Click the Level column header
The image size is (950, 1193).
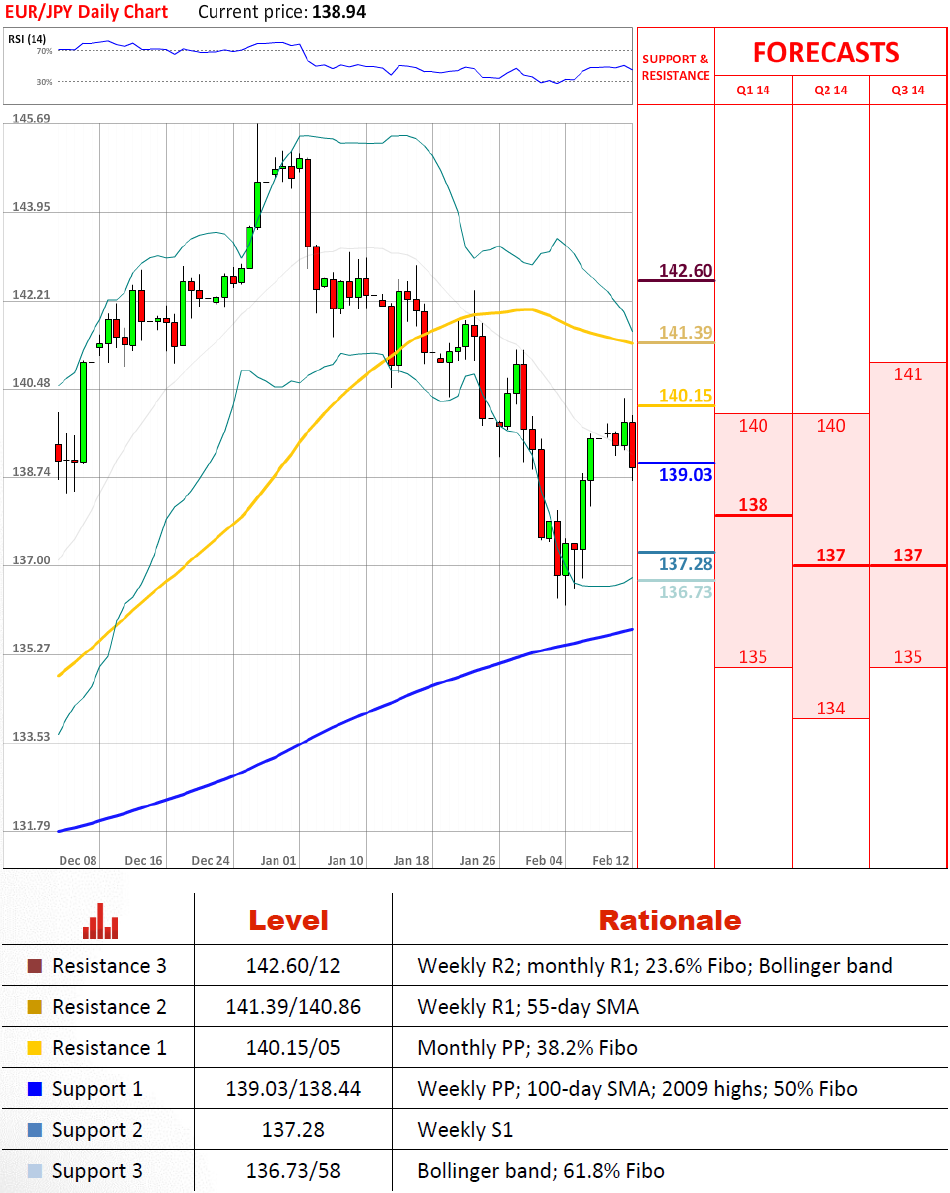click(288, 920)
